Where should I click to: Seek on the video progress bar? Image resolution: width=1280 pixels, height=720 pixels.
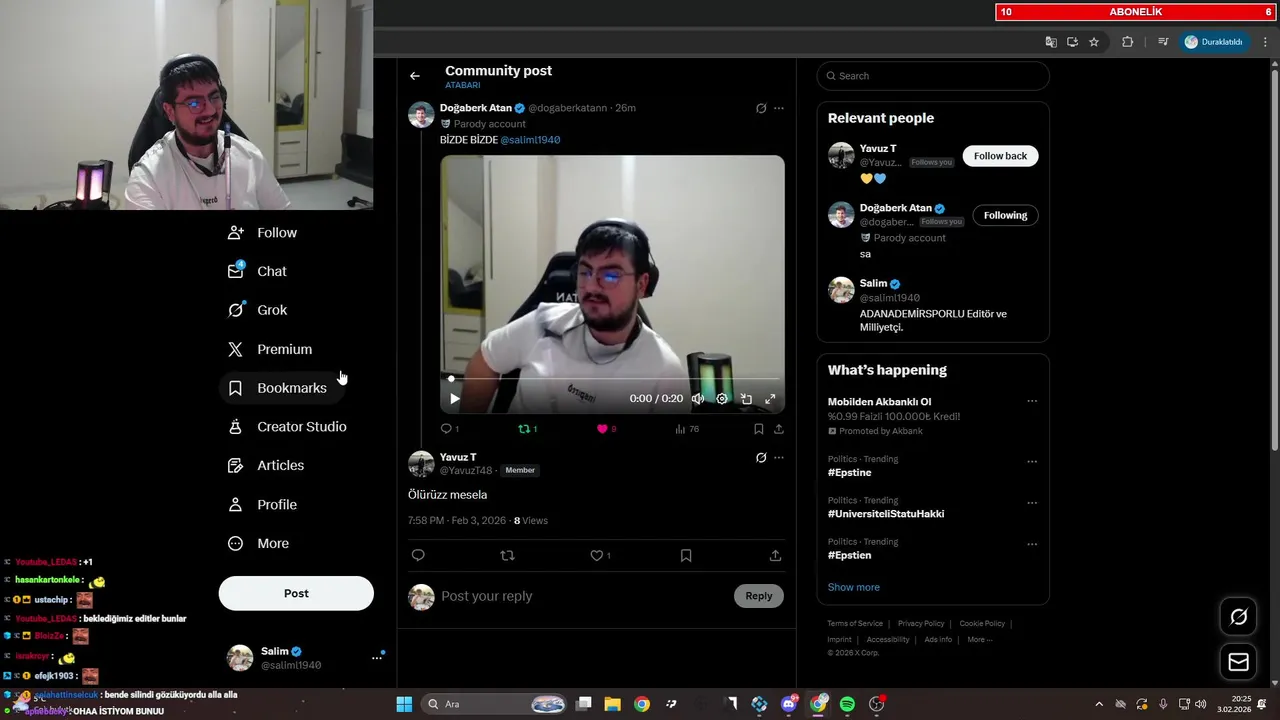click(x=613, y=379)
